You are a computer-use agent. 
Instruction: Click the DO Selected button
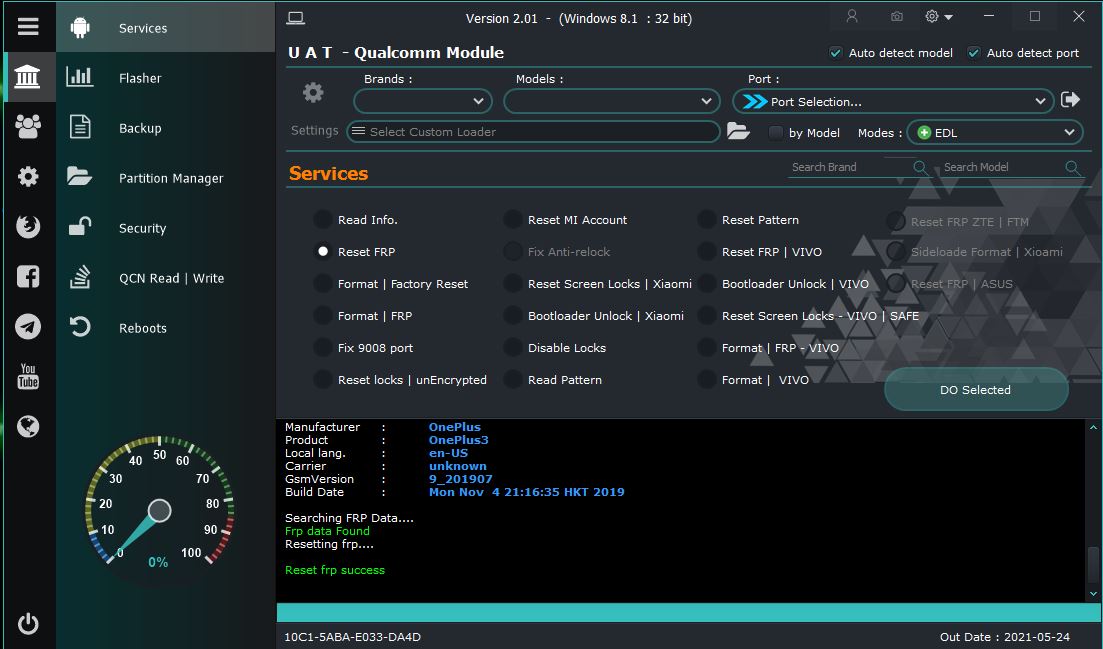tap(976, 390)
